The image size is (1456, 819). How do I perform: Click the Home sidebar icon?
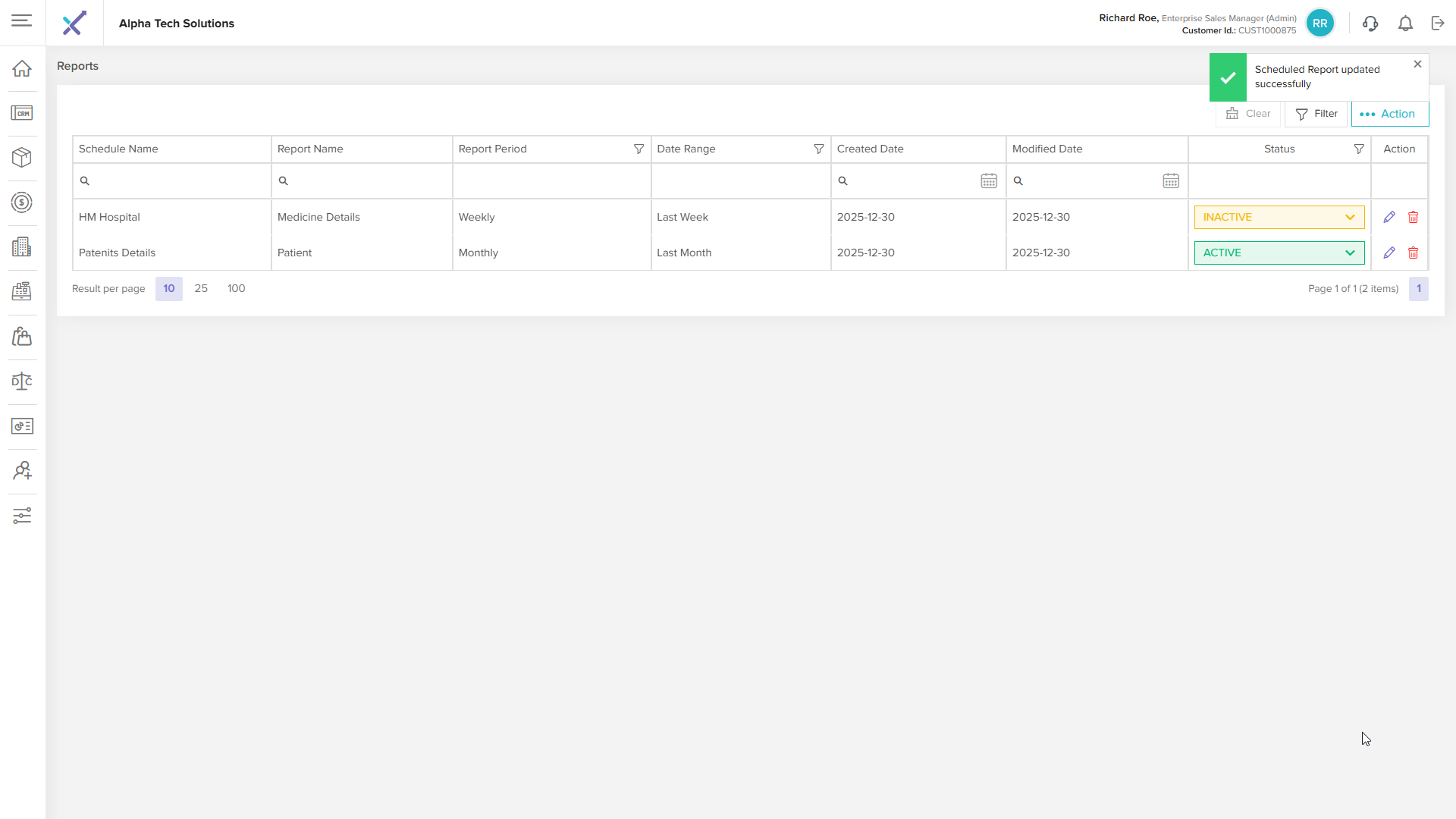tap(22, 68)
